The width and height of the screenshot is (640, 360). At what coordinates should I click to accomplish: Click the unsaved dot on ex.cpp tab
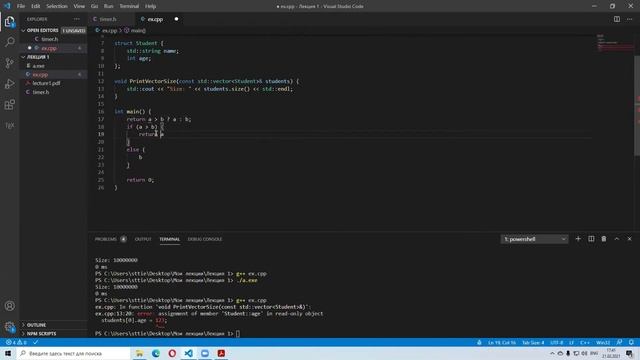coord(176,19)
